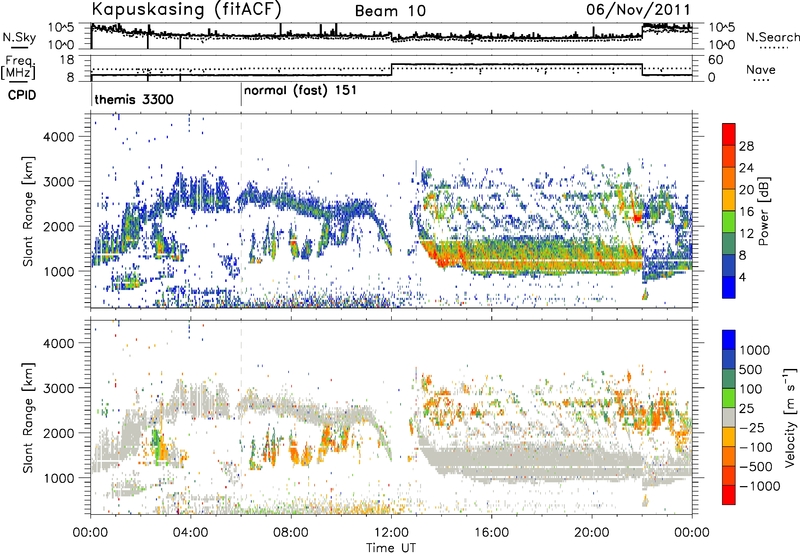
Task: Click the '-1000' tick on the Velocity scale
Action: (x=759, y=486)
